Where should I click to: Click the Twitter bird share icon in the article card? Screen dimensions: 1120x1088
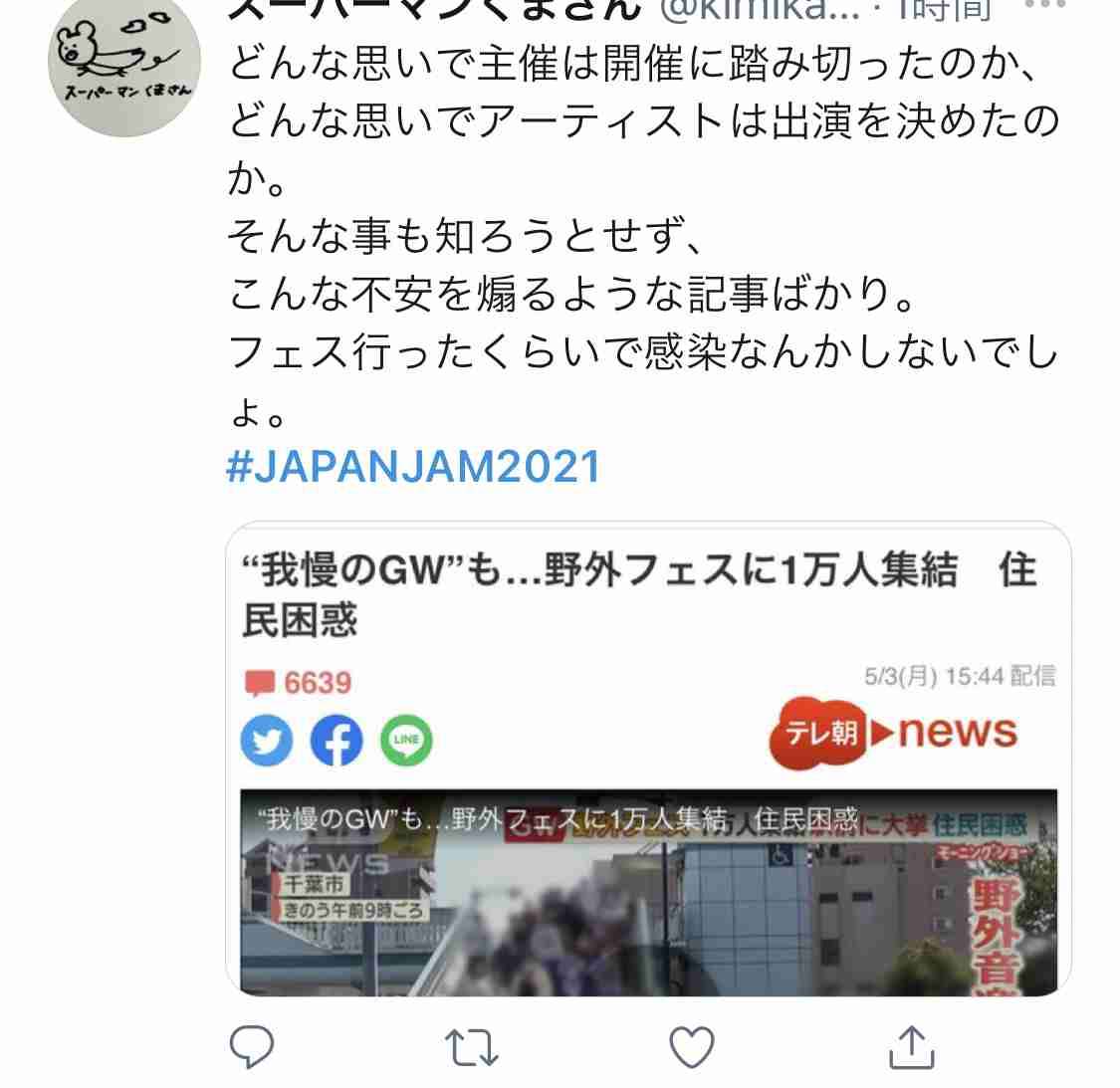coord(267,740)
